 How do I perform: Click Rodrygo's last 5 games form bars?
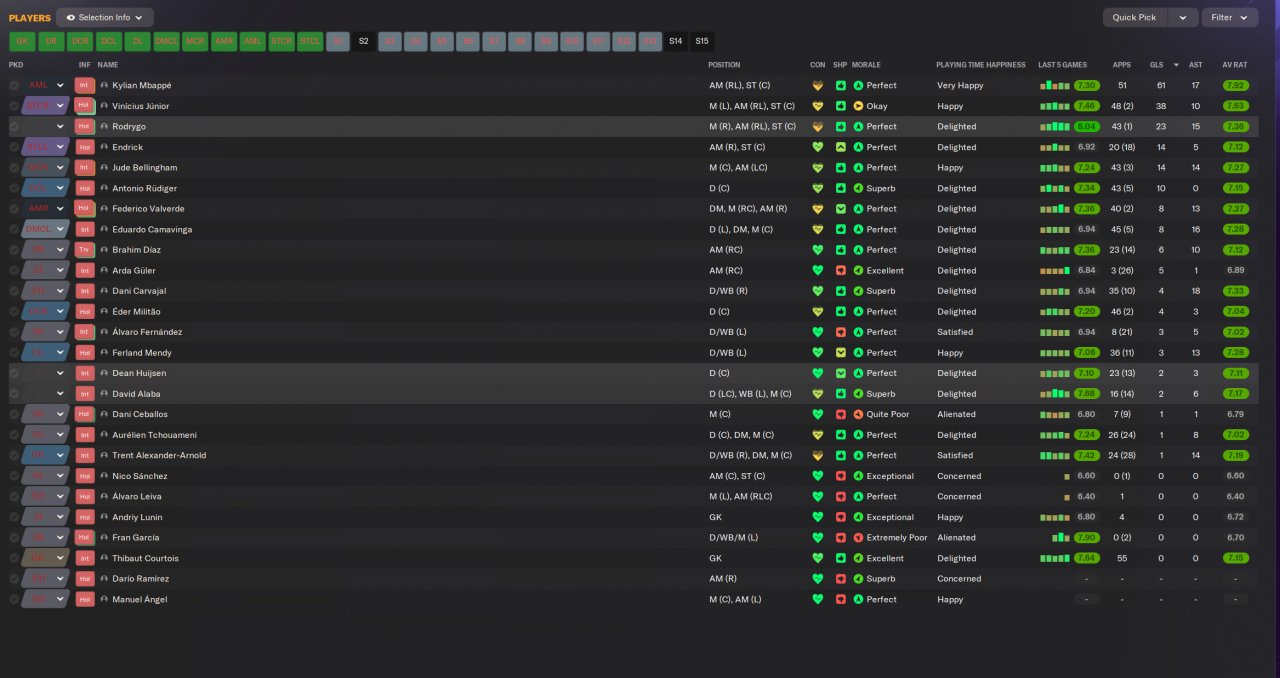(x=1054, y=127)
